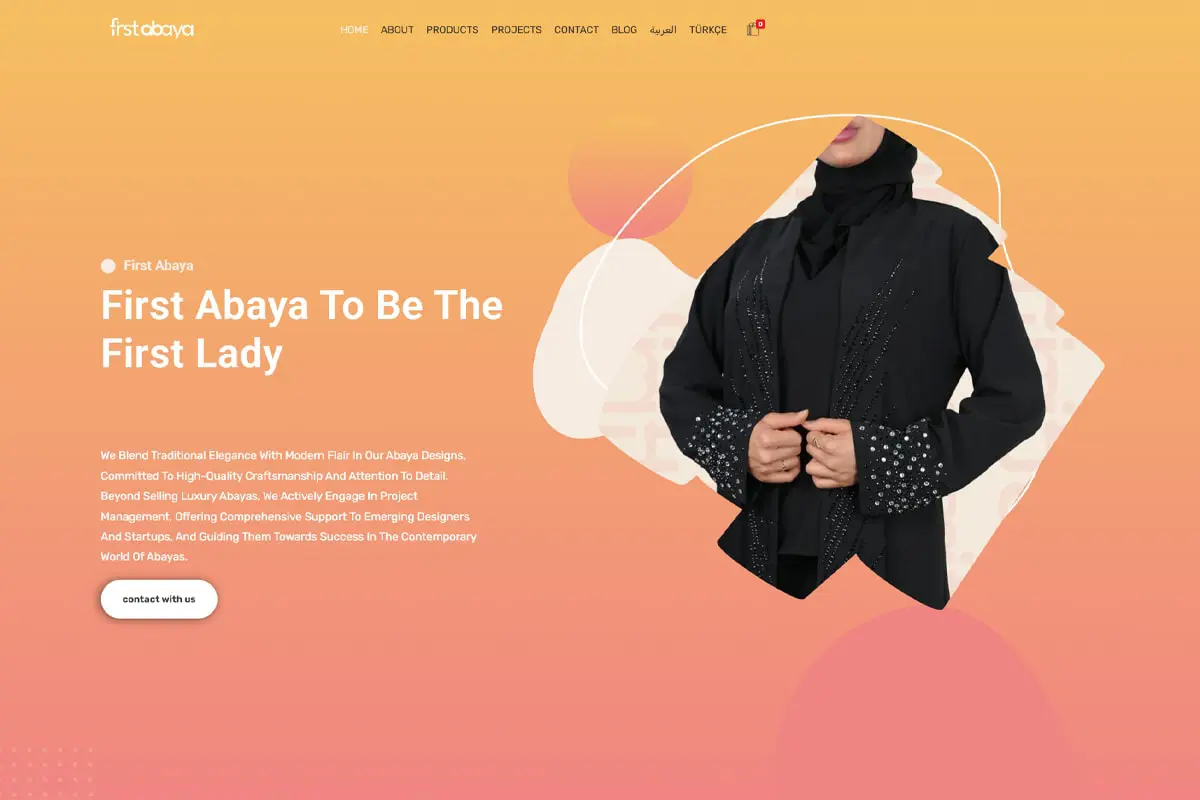
Task: Visit the BLOG section
Action: click(x=624, y=30)
